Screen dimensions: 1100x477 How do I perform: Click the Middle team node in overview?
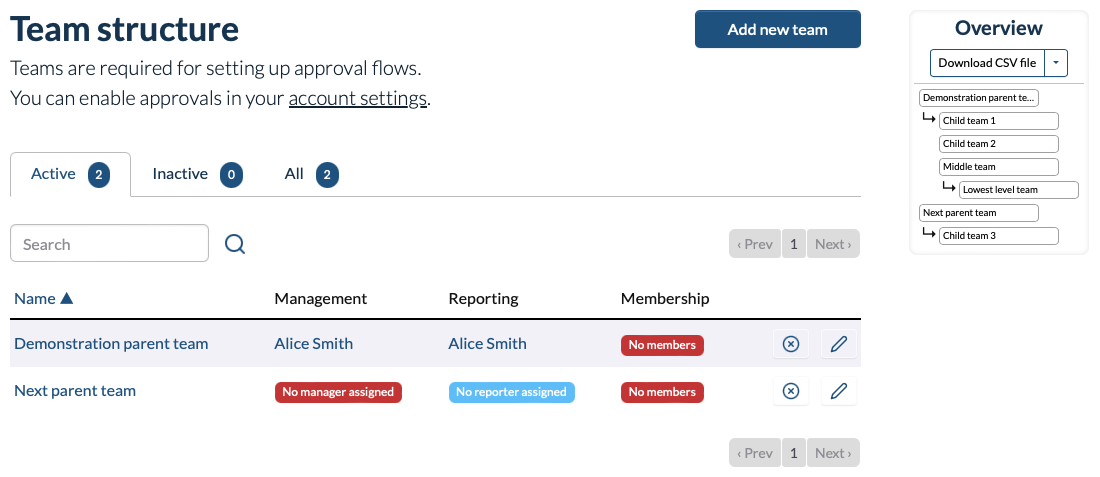click(998, 167)
